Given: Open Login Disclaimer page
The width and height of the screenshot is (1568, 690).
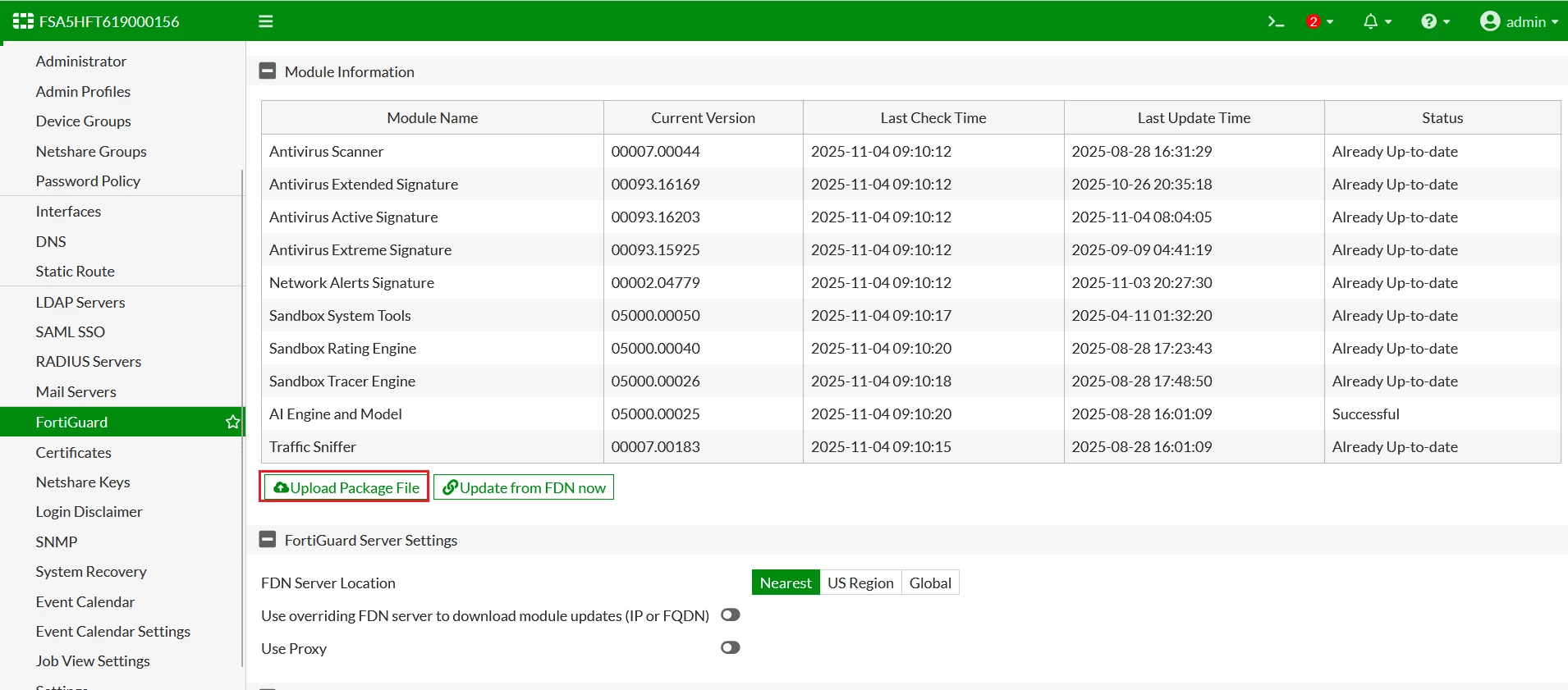Looking at the screenshot, I should coord(89,511).
